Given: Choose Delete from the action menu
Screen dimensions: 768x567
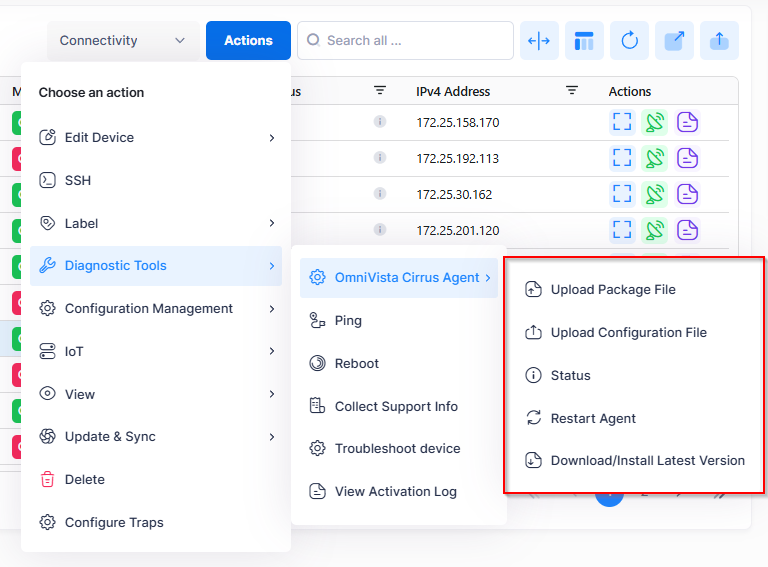Looking at the screenshot, I should coord(85,480).
